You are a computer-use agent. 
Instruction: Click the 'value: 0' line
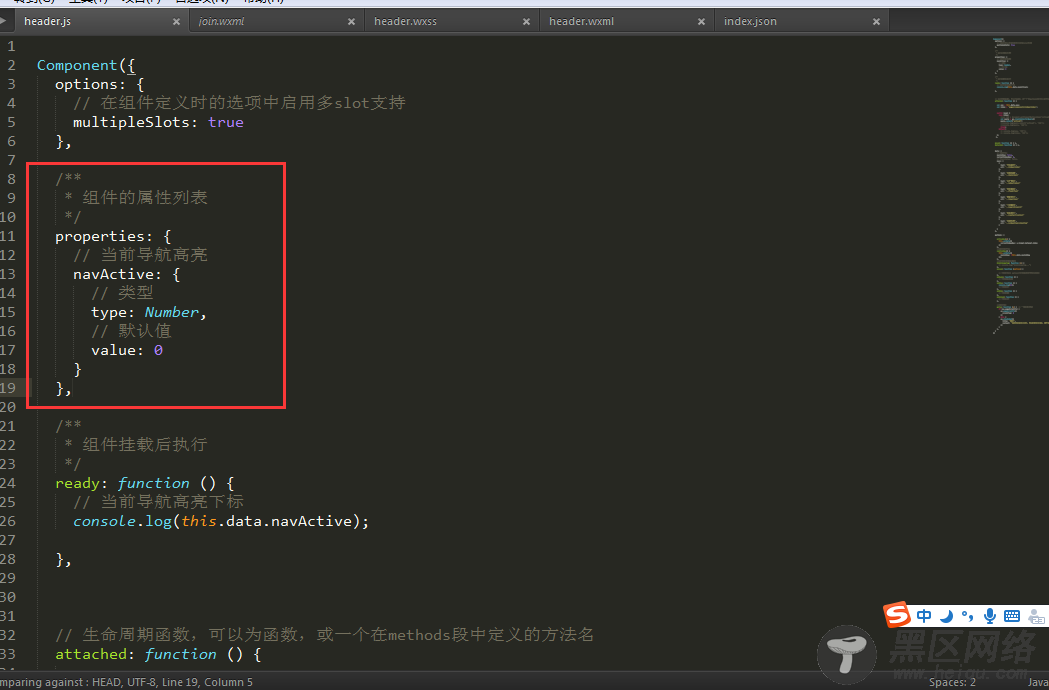126,350
